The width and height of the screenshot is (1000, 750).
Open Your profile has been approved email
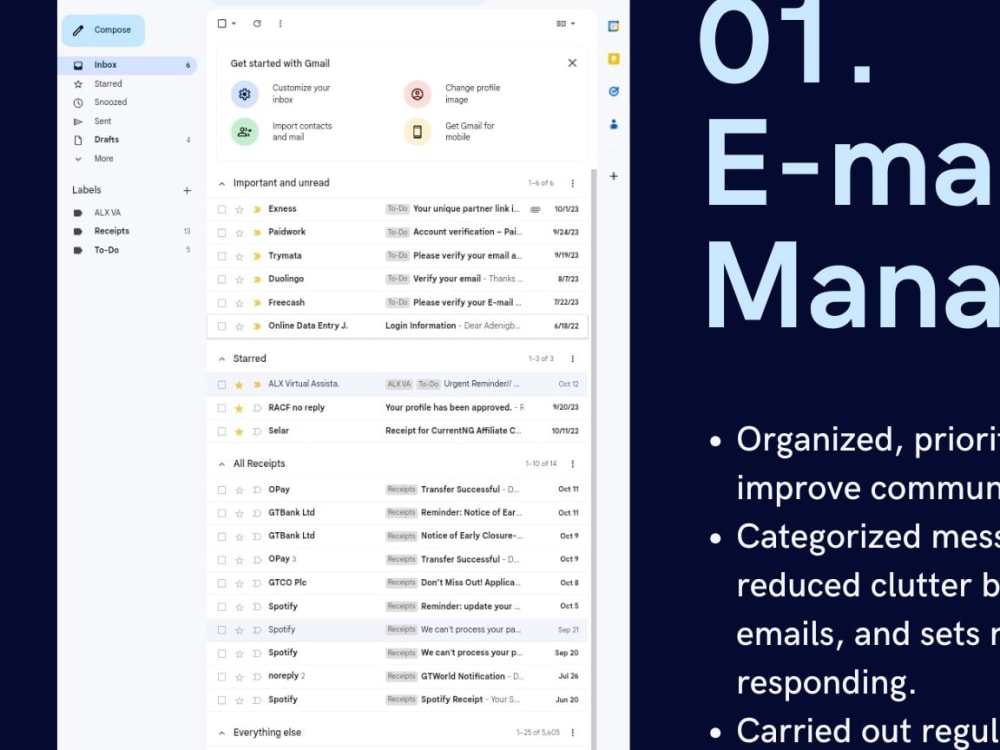click(397, 408)
